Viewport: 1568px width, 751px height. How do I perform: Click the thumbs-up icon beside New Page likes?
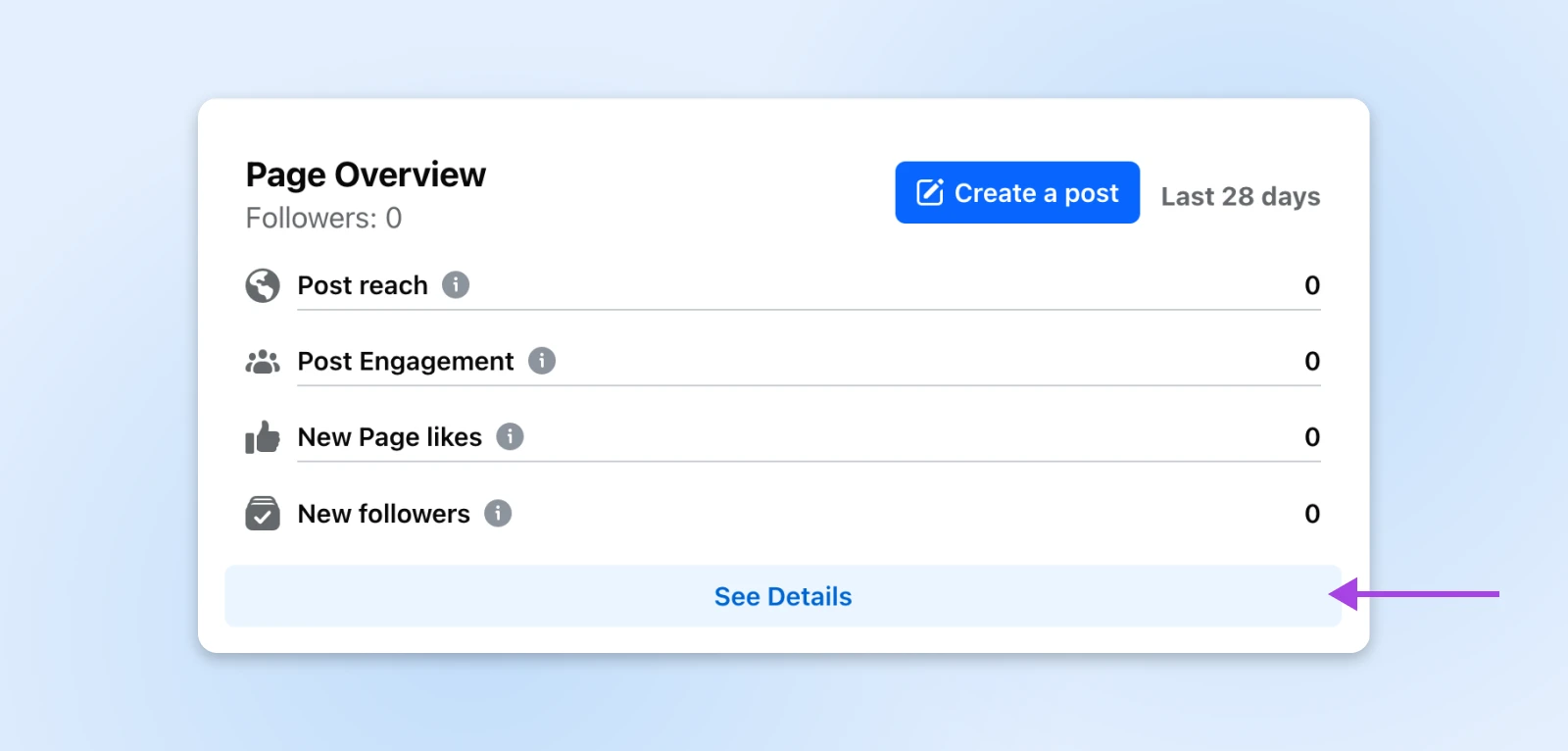(263, 437)
